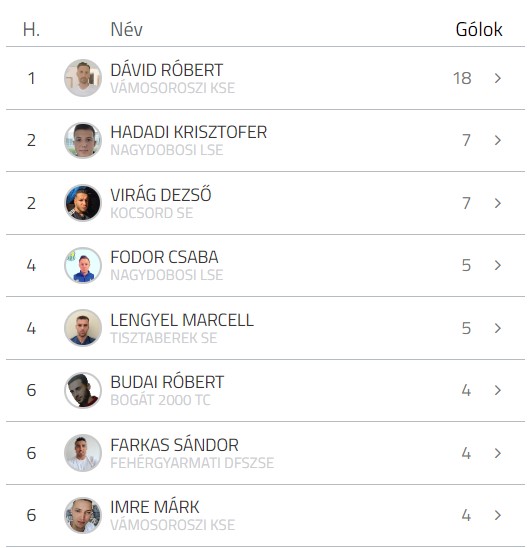Viewport: 531px width, 548px height.
Task: Click Imre Márk's round avatar
Action: coord(83,515)
